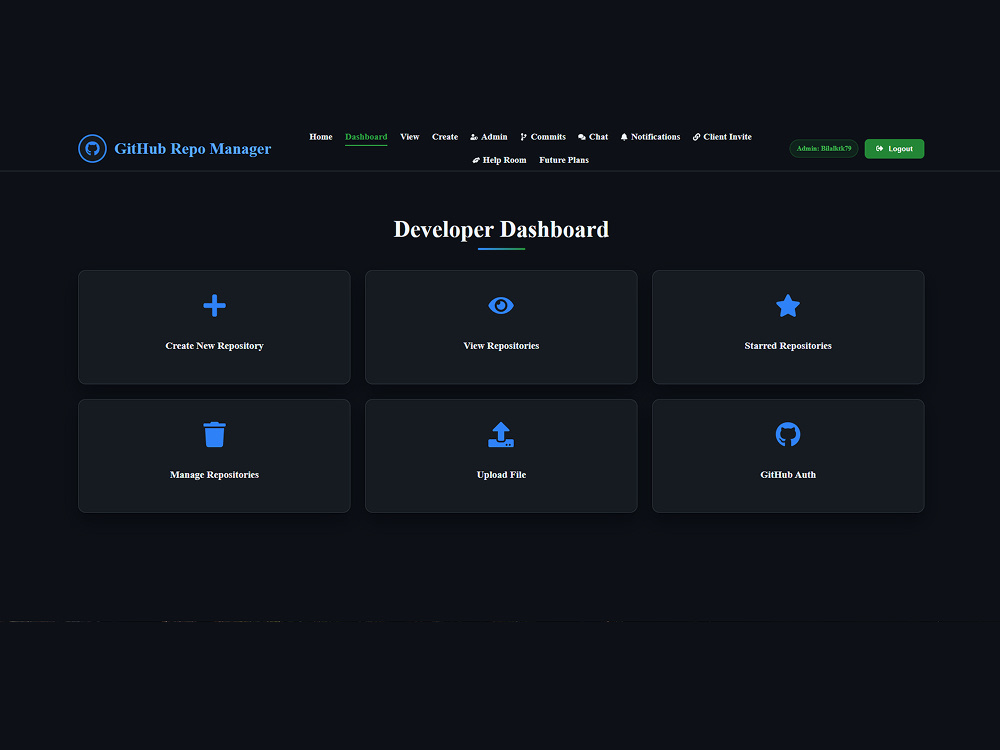This screenshot has width=1000, height=750.
Task: Open the Future Plans nav link
Action: (564, 160)
